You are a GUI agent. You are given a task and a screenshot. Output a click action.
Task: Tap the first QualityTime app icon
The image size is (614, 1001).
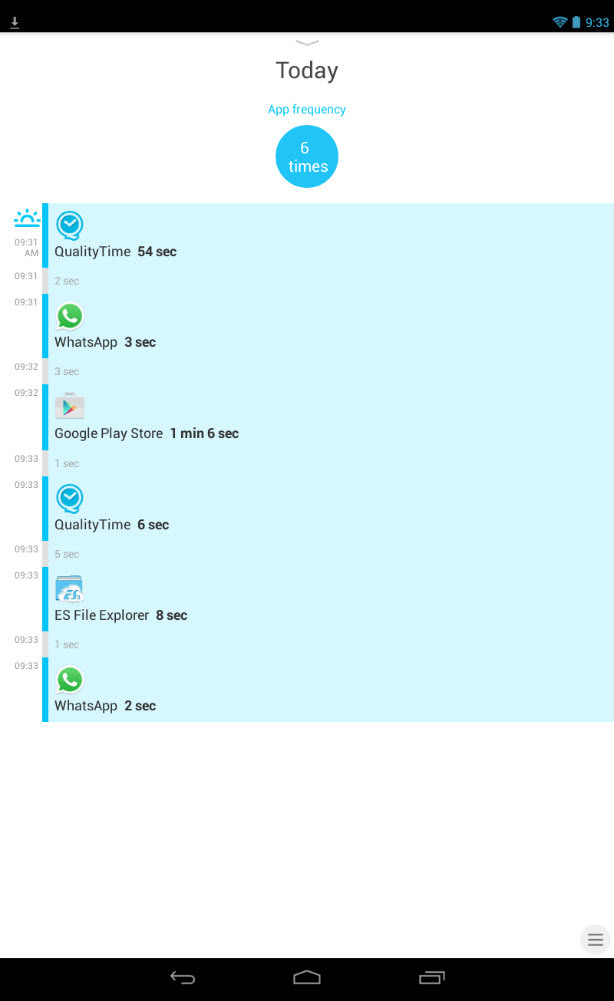(x=70, y=225)
